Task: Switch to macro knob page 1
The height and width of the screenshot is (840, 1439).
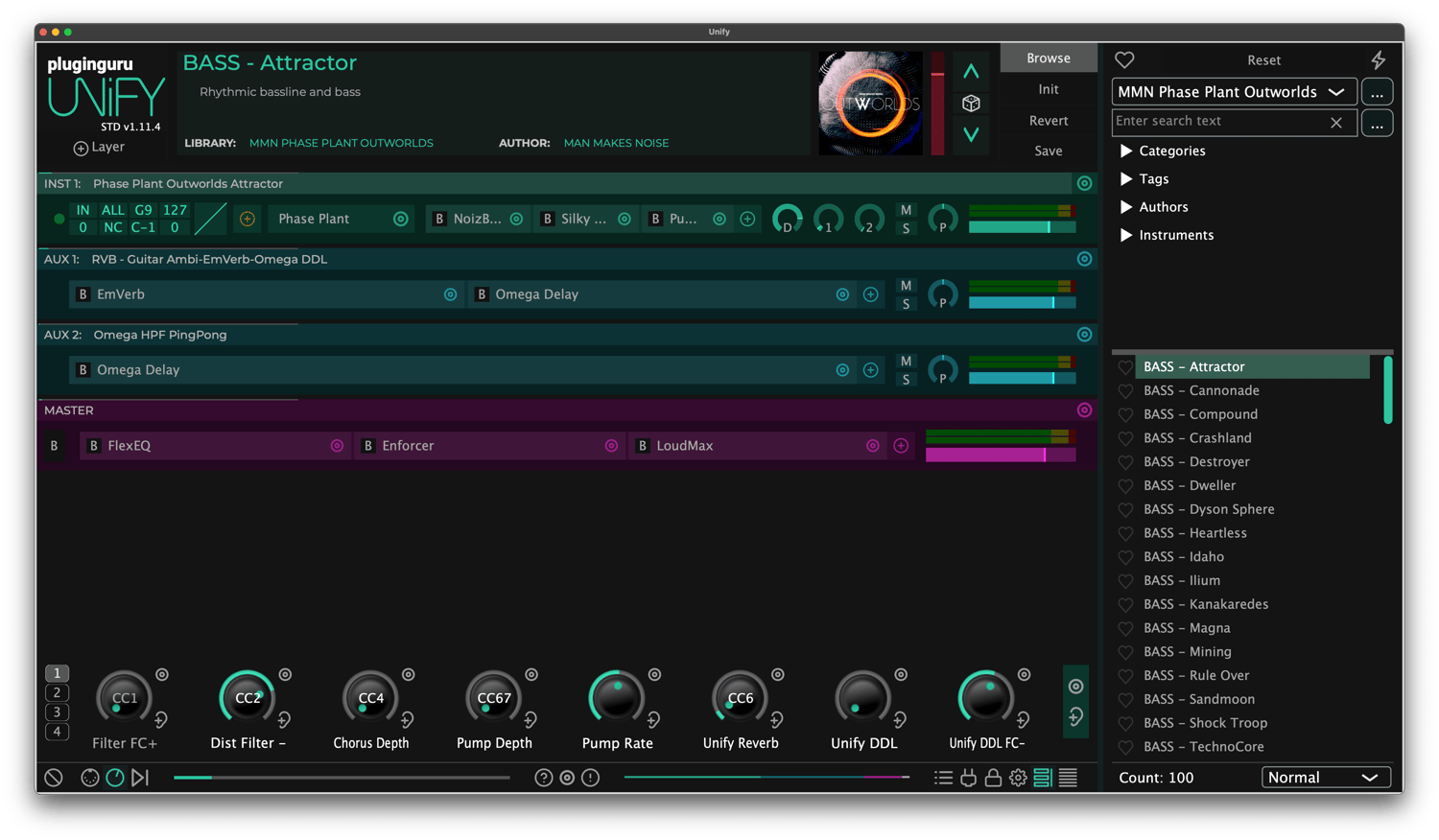Action: (57, 673)
